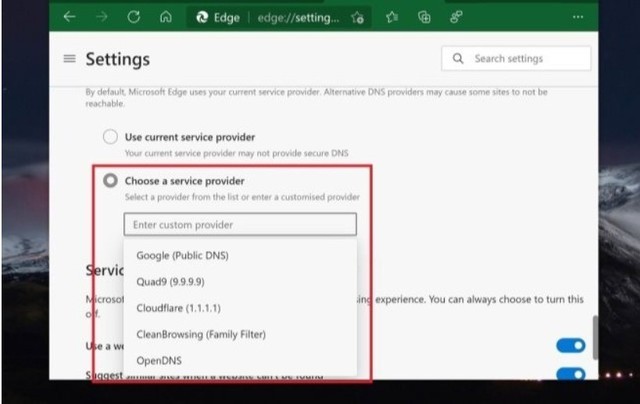Click the magnifier icon in Search settings
The width and height of the screenshot is (640, 404).
(458, 58)
